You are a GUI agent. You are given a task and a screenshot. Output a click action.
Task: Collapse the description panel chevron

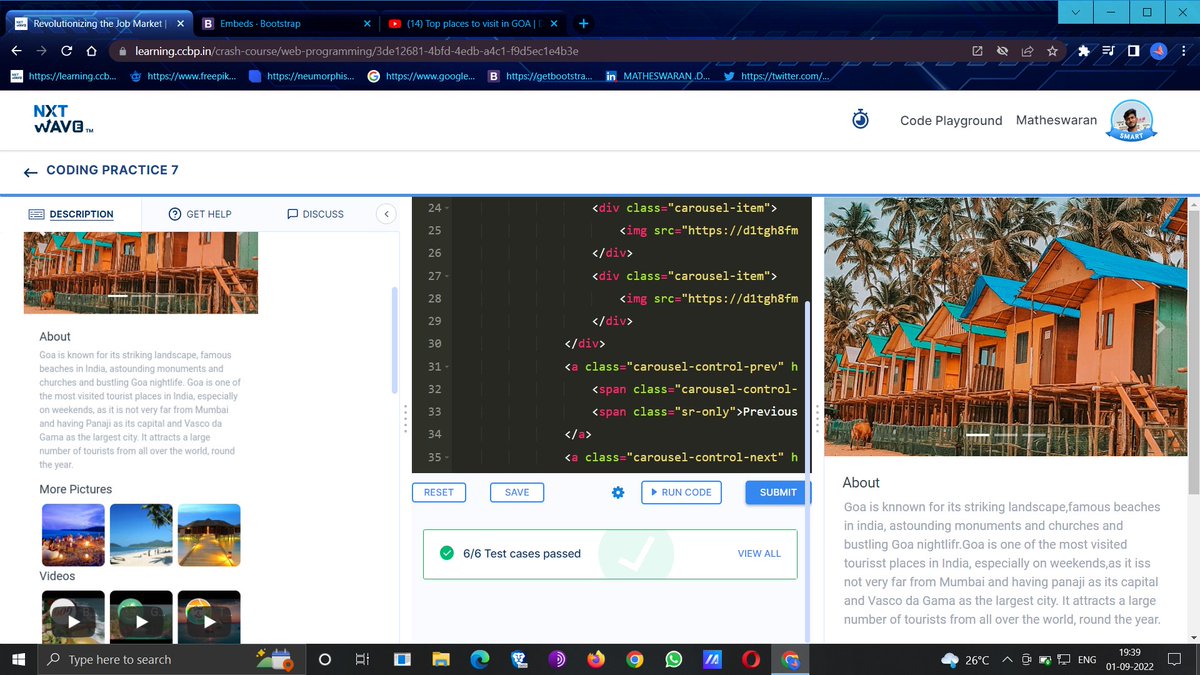click(386, 214)
